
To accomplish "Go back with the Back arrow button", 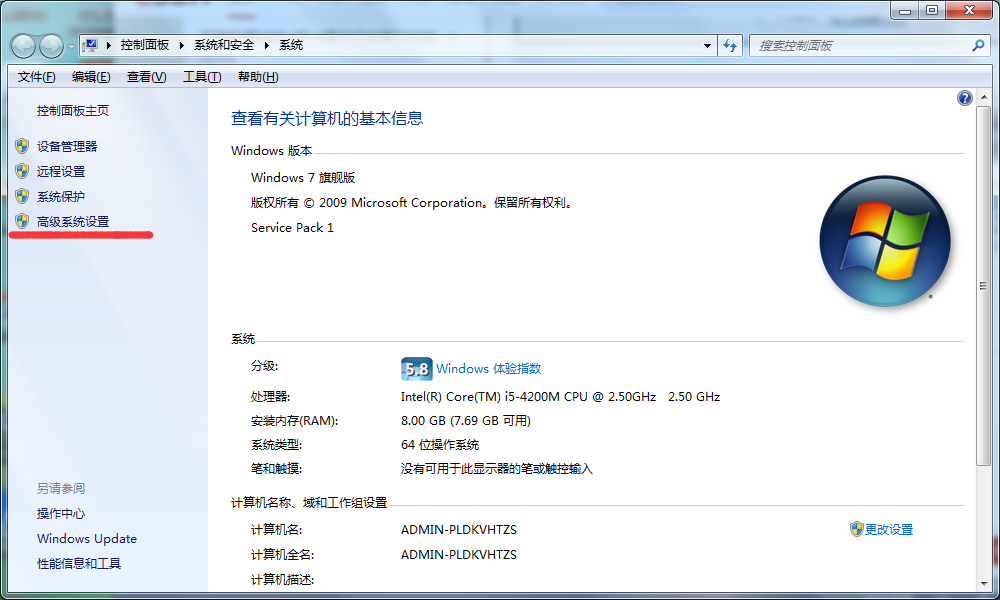I will 23,46.
